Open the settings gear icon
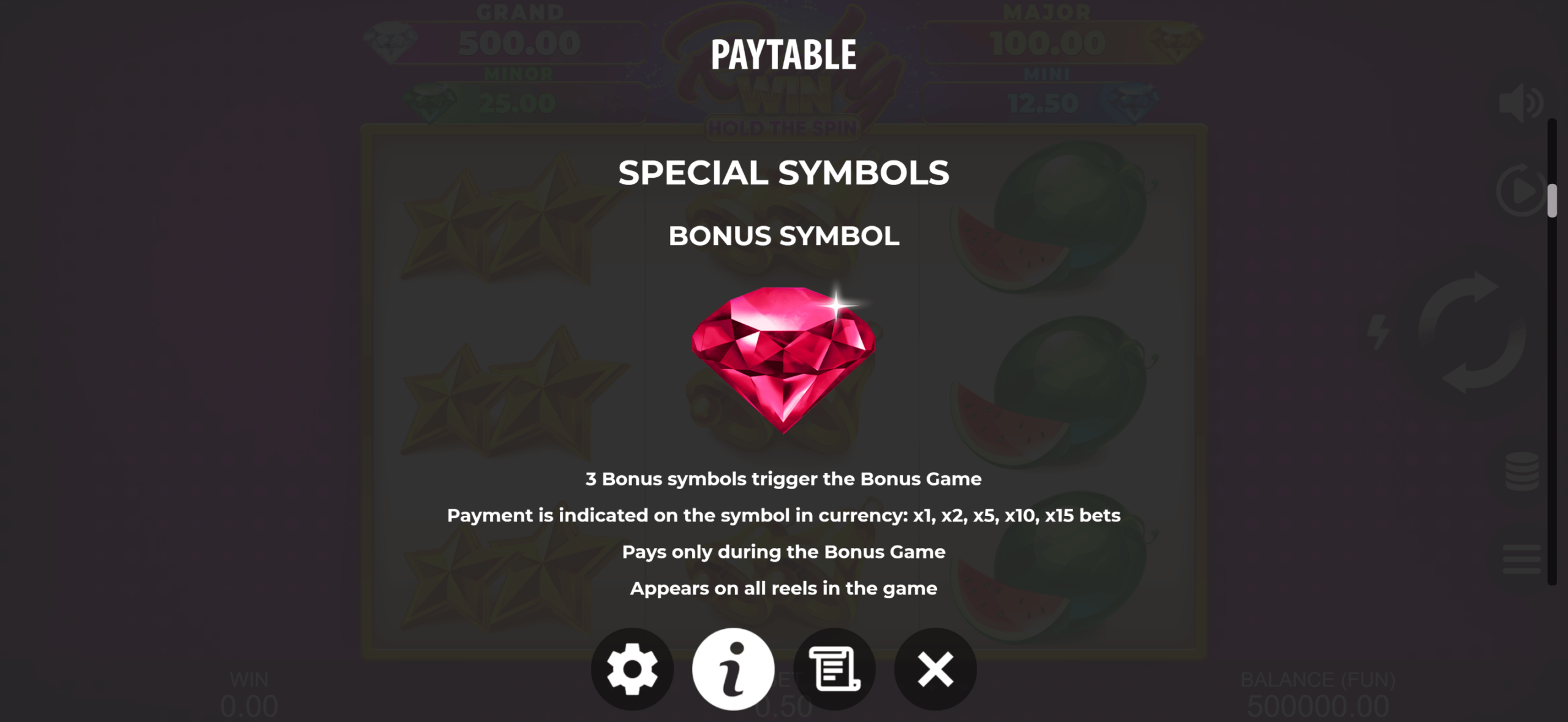Image resolution: width=1568 pixels, height=722 pixels. click(x=632, y=669)
